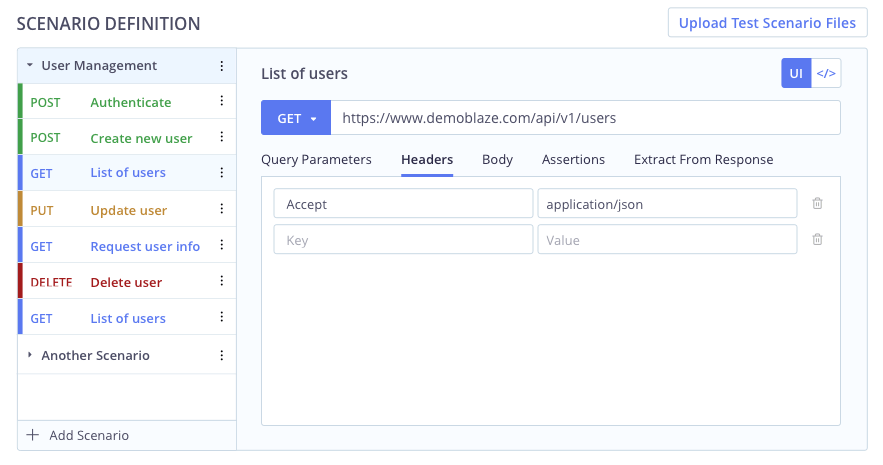The width and height of the screenshot is (883, 465).
Task: Collapse the User Management scenario
Action: click(30, 66)
